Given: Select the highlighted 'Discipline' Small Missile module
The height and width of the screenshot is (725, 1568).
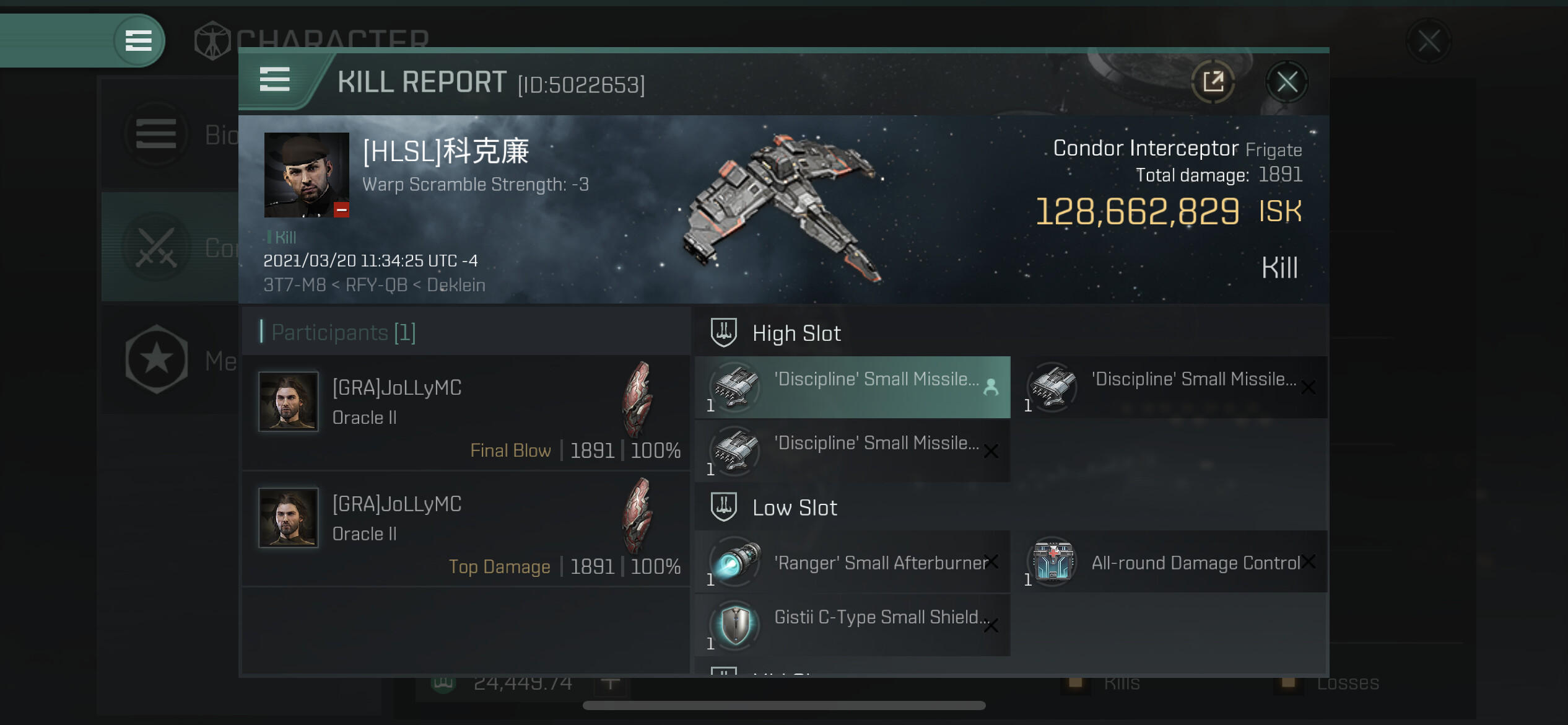Looking at the screenshot, I should click(x=853, y=387).
